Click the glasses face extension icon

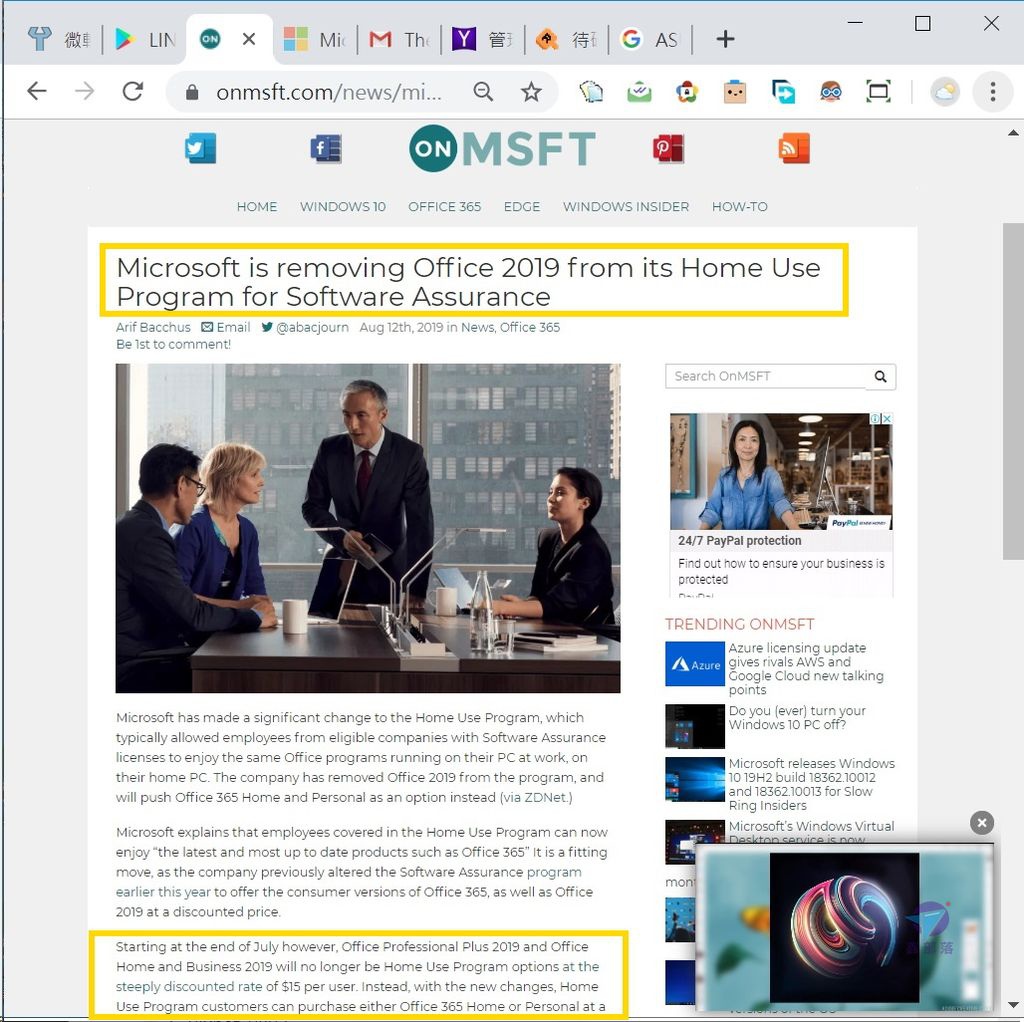click(831, 91)
